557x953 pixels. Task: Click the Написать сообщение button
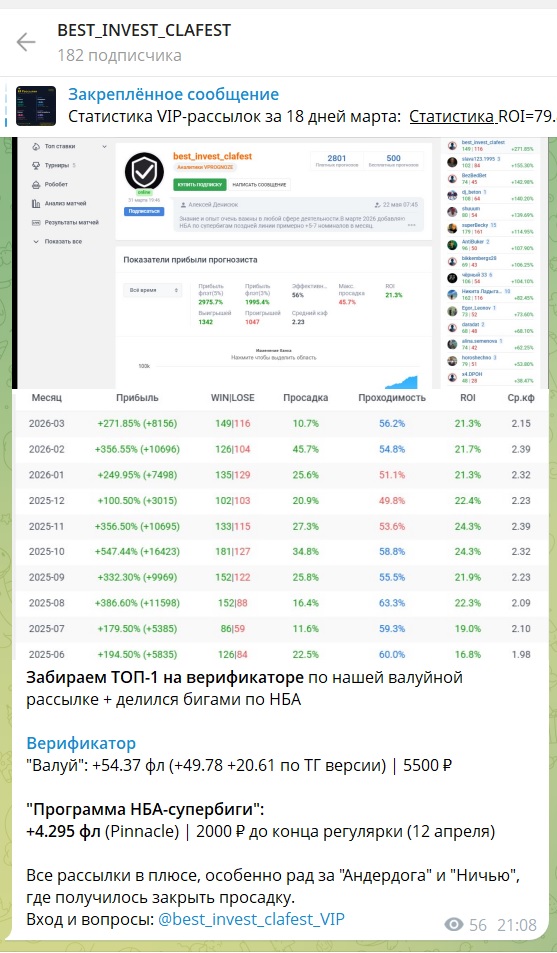[x=259, y=184]
